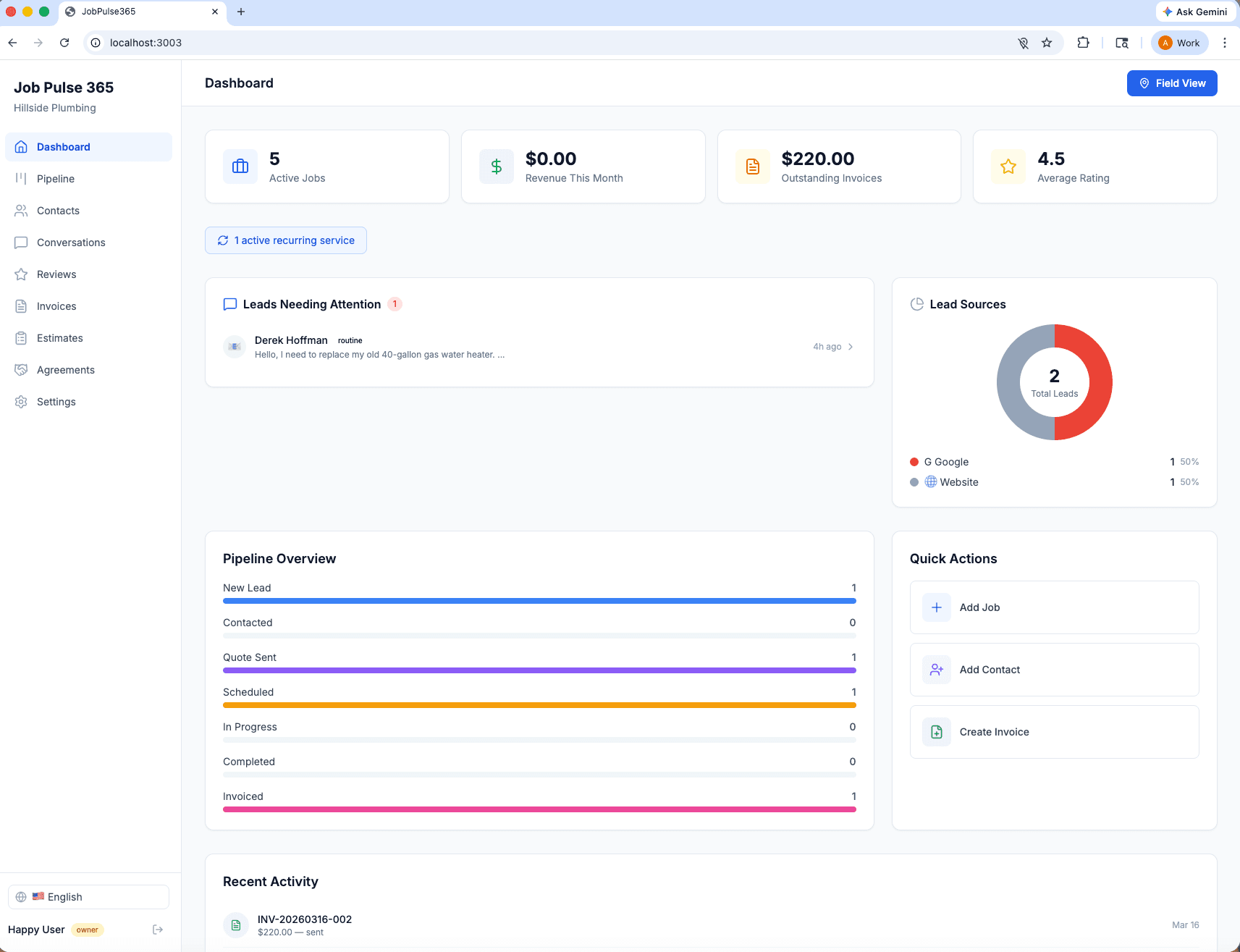
Task: Click the Reviews star icon in the sidebar
Action: click(22, 274)
